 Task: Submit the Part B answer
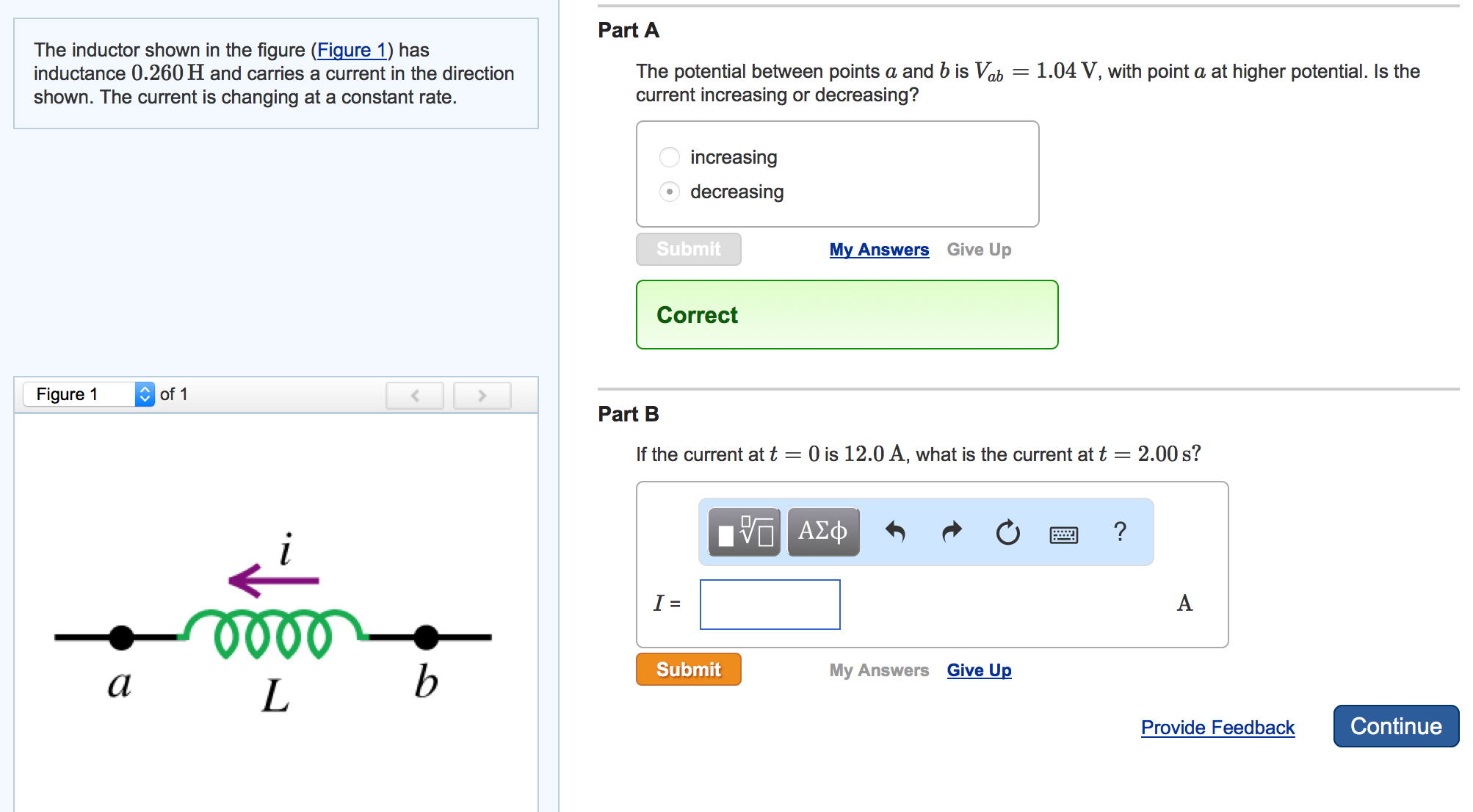(x=688, y=670)
